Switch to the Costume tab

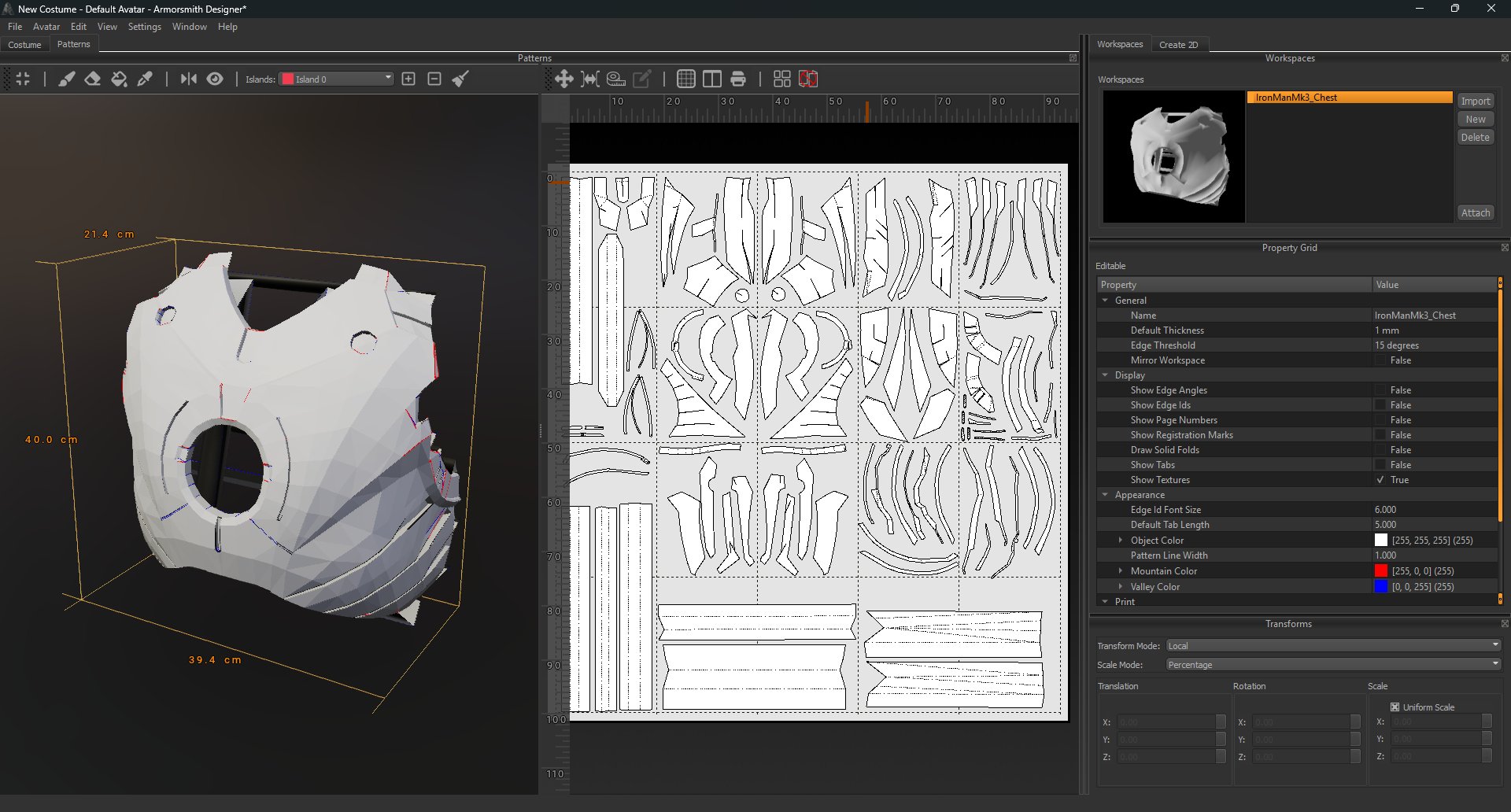coord(24,45)
